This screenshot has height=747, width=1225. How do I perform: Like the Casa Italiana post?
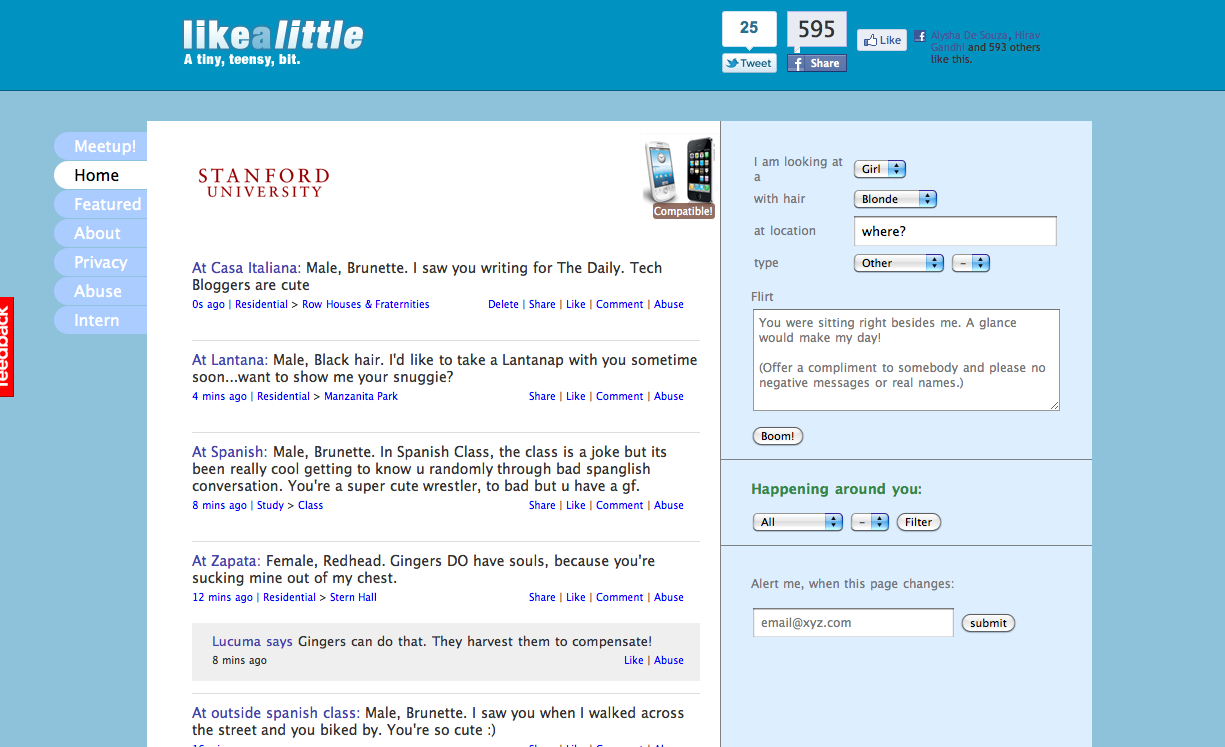click(x=576, y=304)
